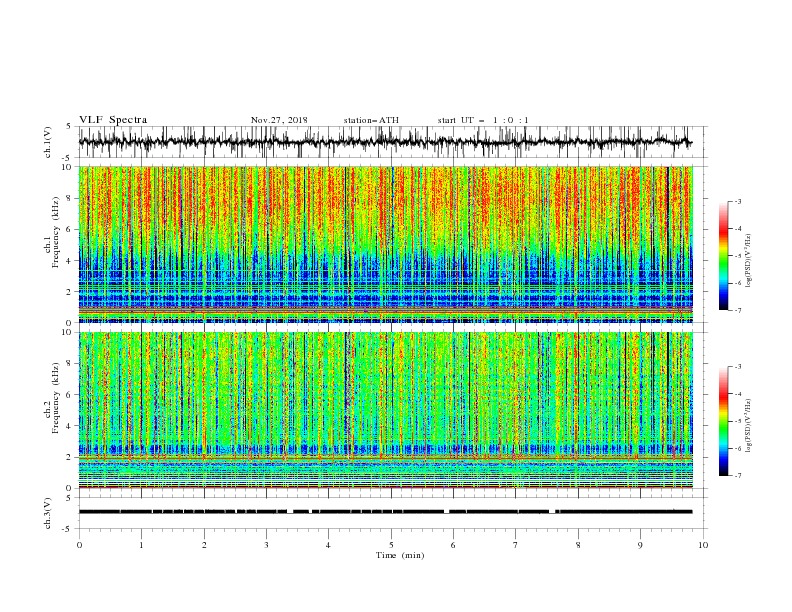
Task: Click the ch.1 voltage waveform trace
Action: coord(385,142)
